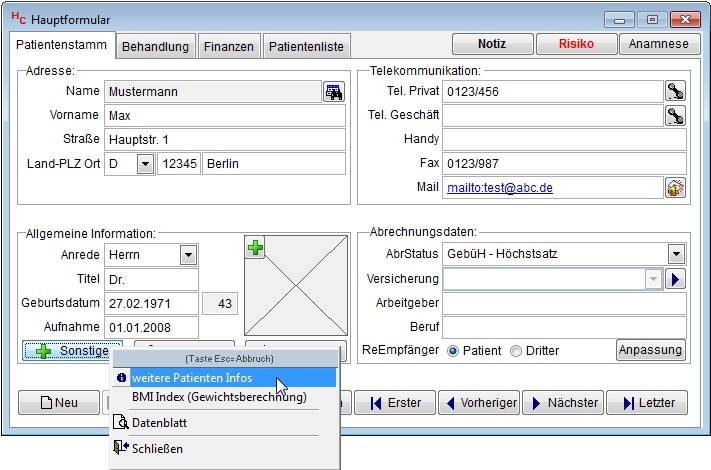This screenshot has height=470, width=711.
Task: Choose Schließen in the popup menu
Action: pyautogui.click(x=157, y=449)
